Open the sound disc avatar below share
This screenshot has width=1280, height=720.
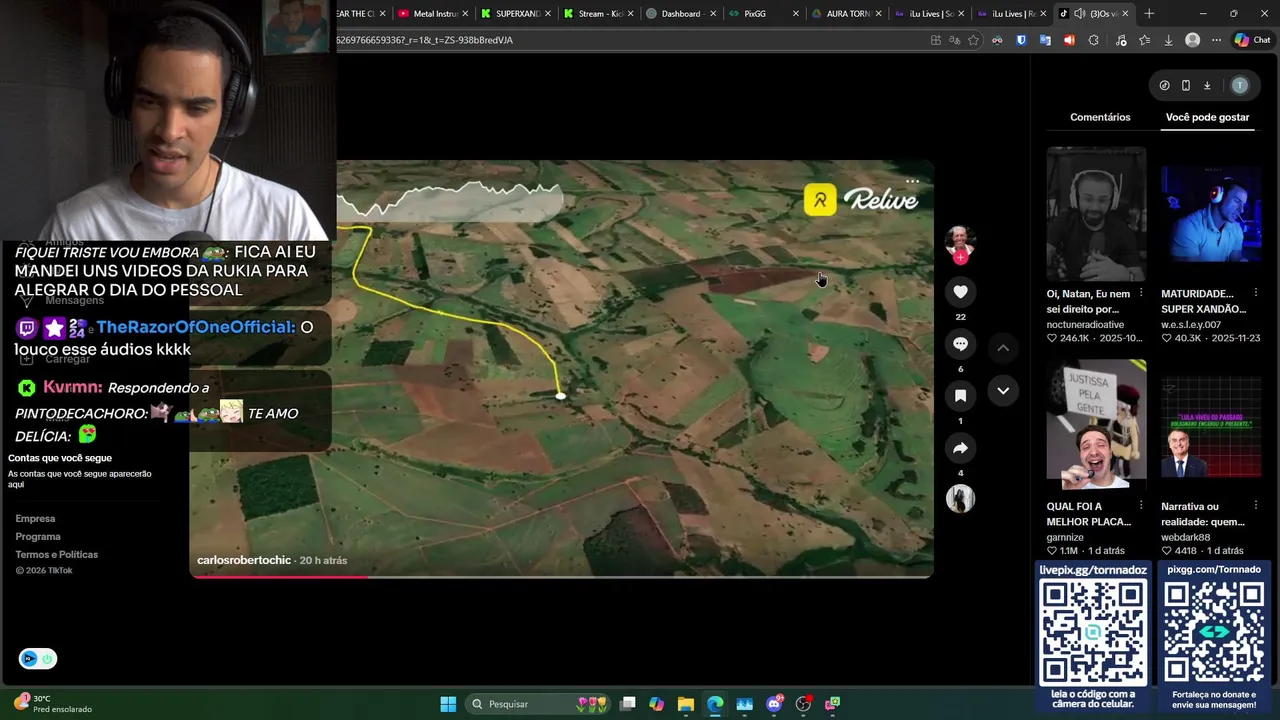point(960,498)
